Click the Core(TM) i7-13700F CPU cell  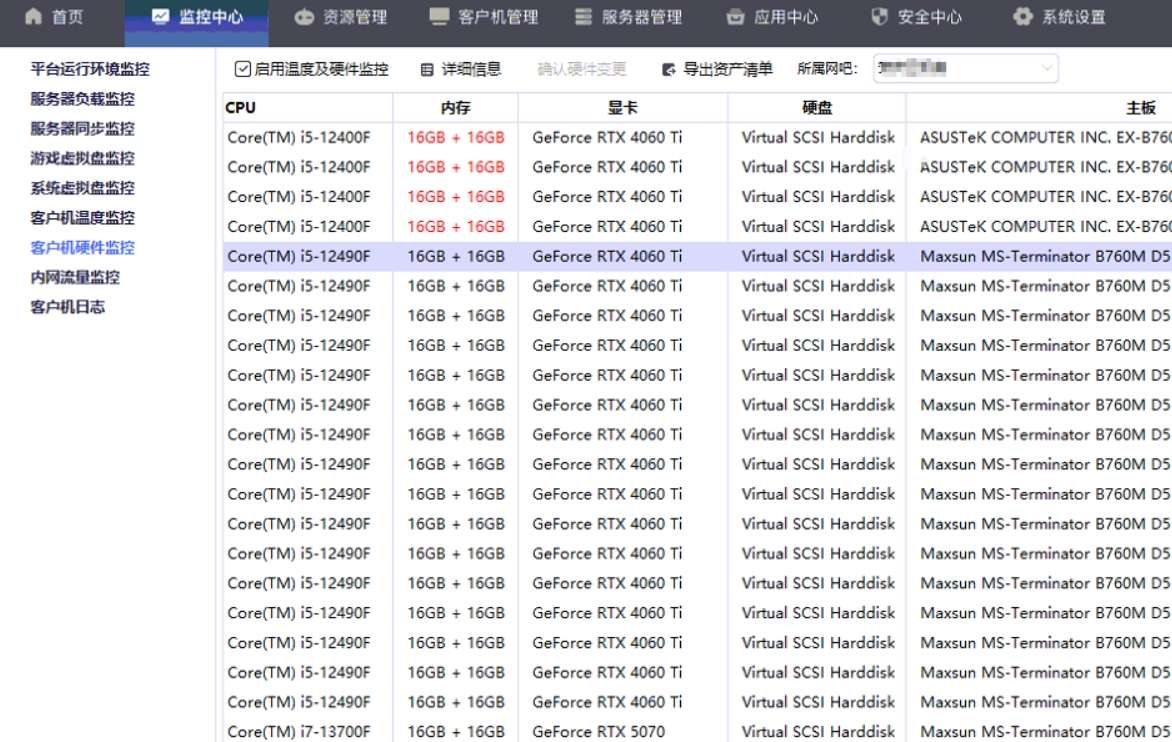tap(299, 732)
